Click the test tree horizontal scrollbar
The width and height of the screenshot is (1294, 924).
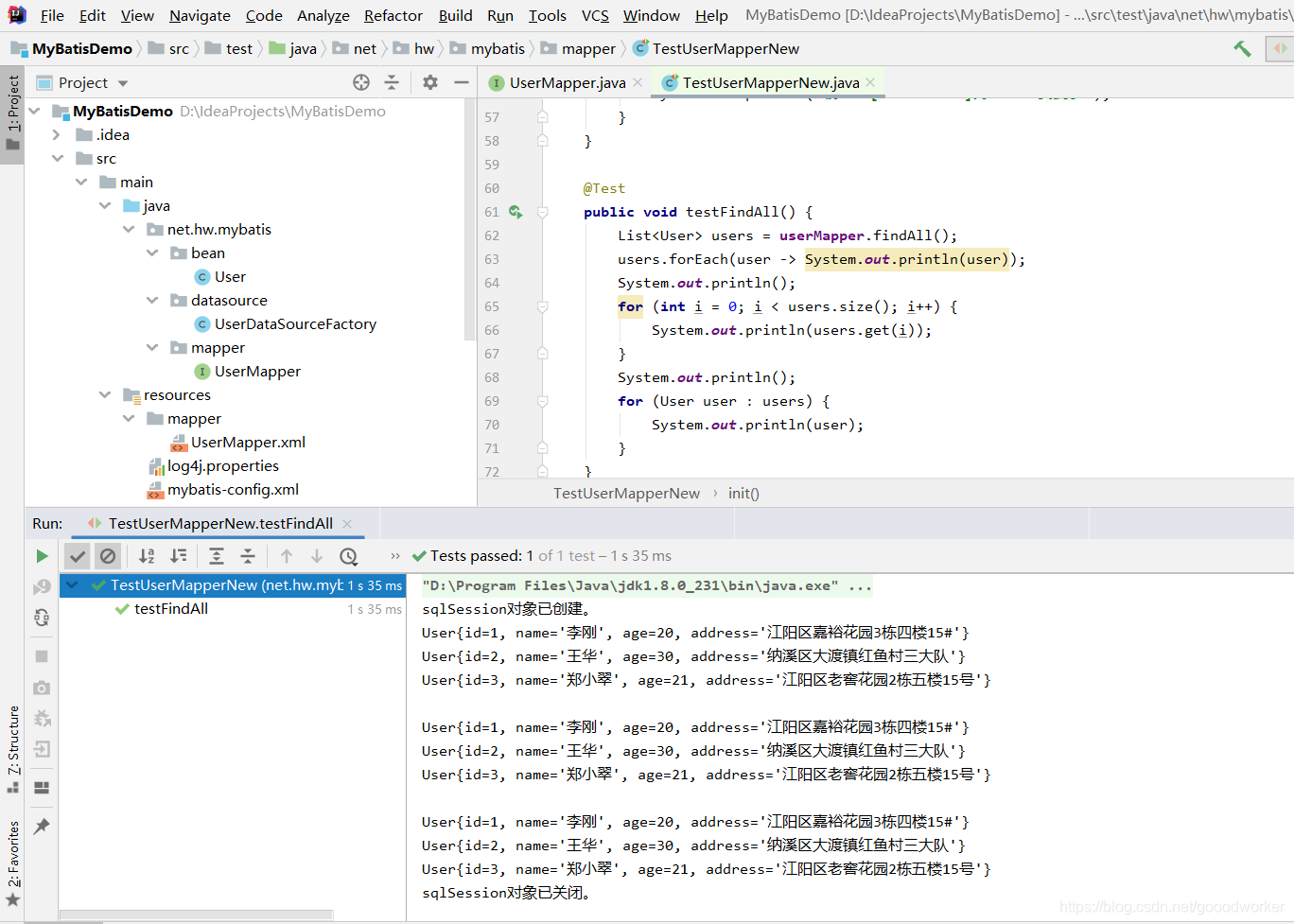[196, 915]
